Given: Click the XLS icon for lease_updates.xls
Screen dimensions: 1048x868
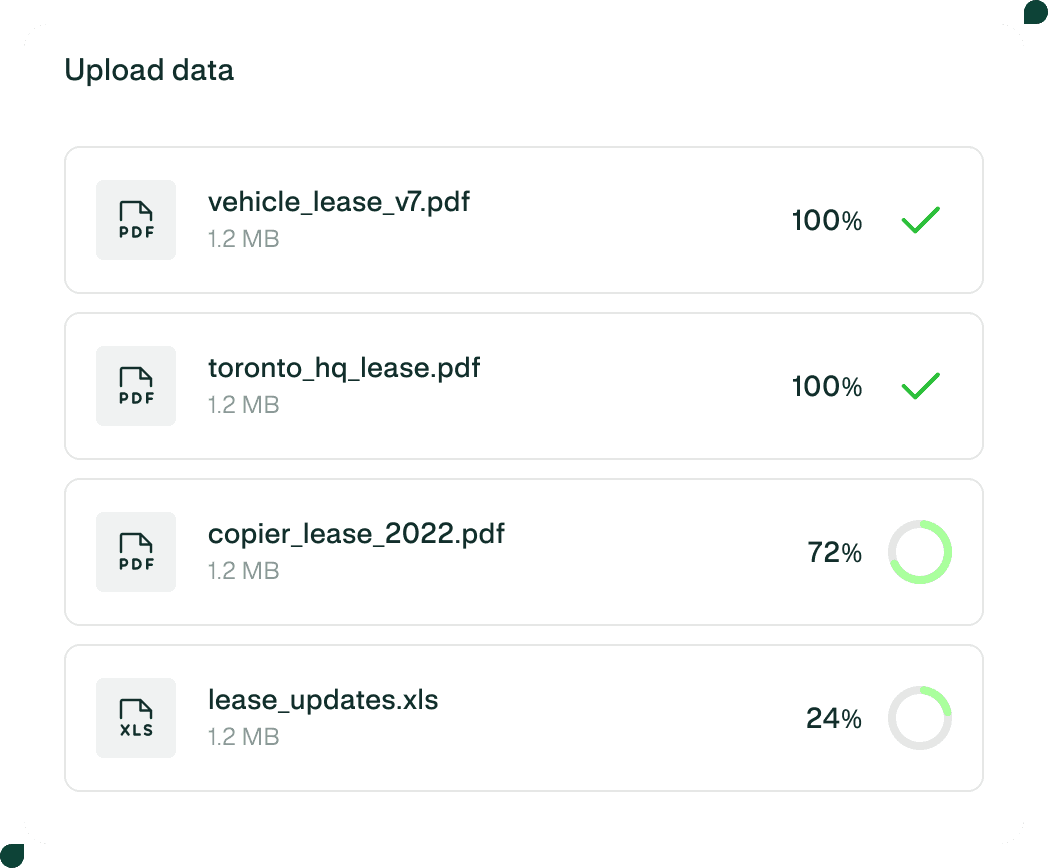Looking at the screenshot, I should pos(136,718).
